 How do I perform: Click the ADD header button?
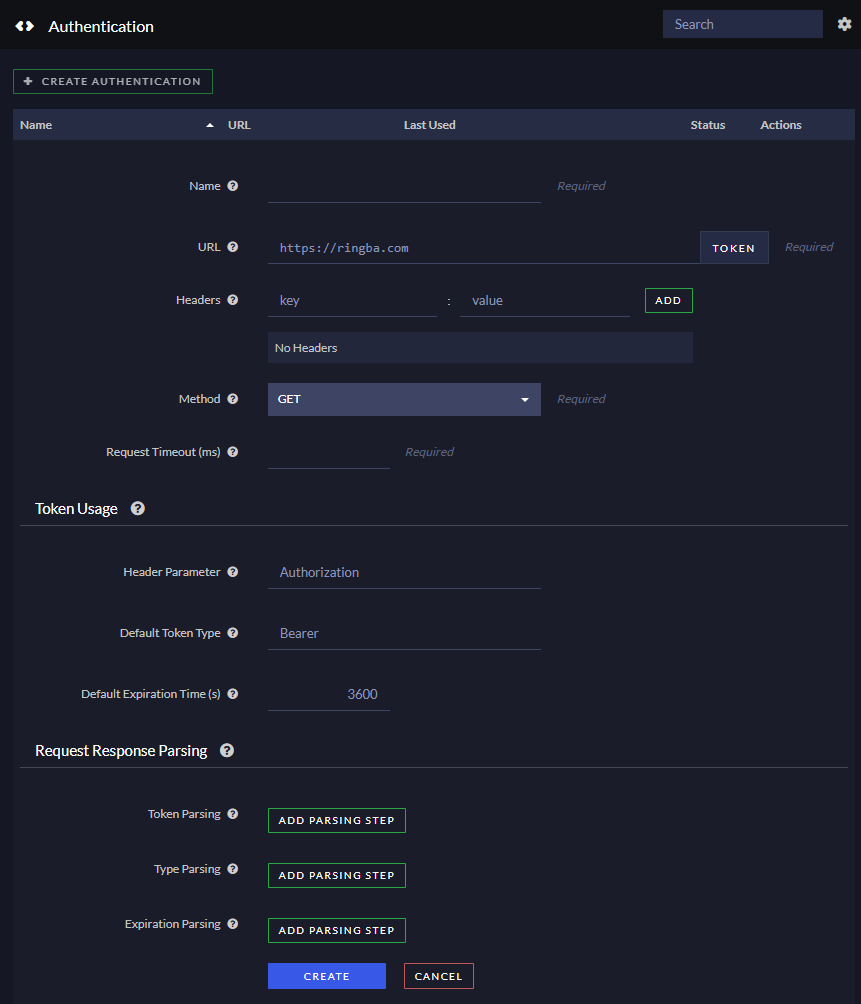668,300
